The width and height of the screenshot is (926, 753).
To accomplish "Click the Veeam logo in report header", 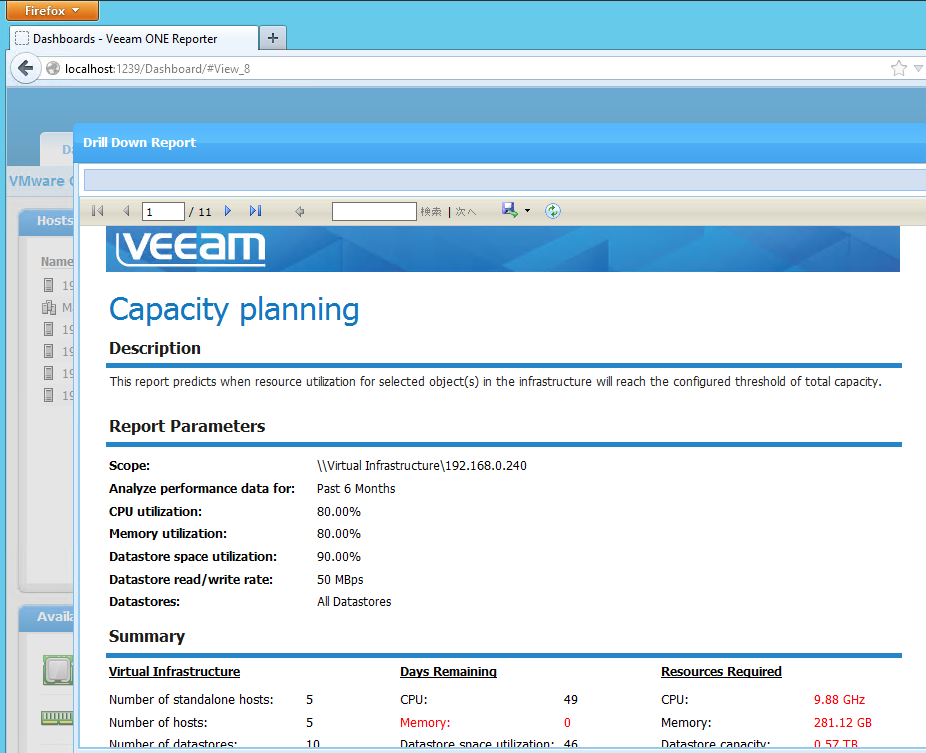I will [x=191, y=249].
